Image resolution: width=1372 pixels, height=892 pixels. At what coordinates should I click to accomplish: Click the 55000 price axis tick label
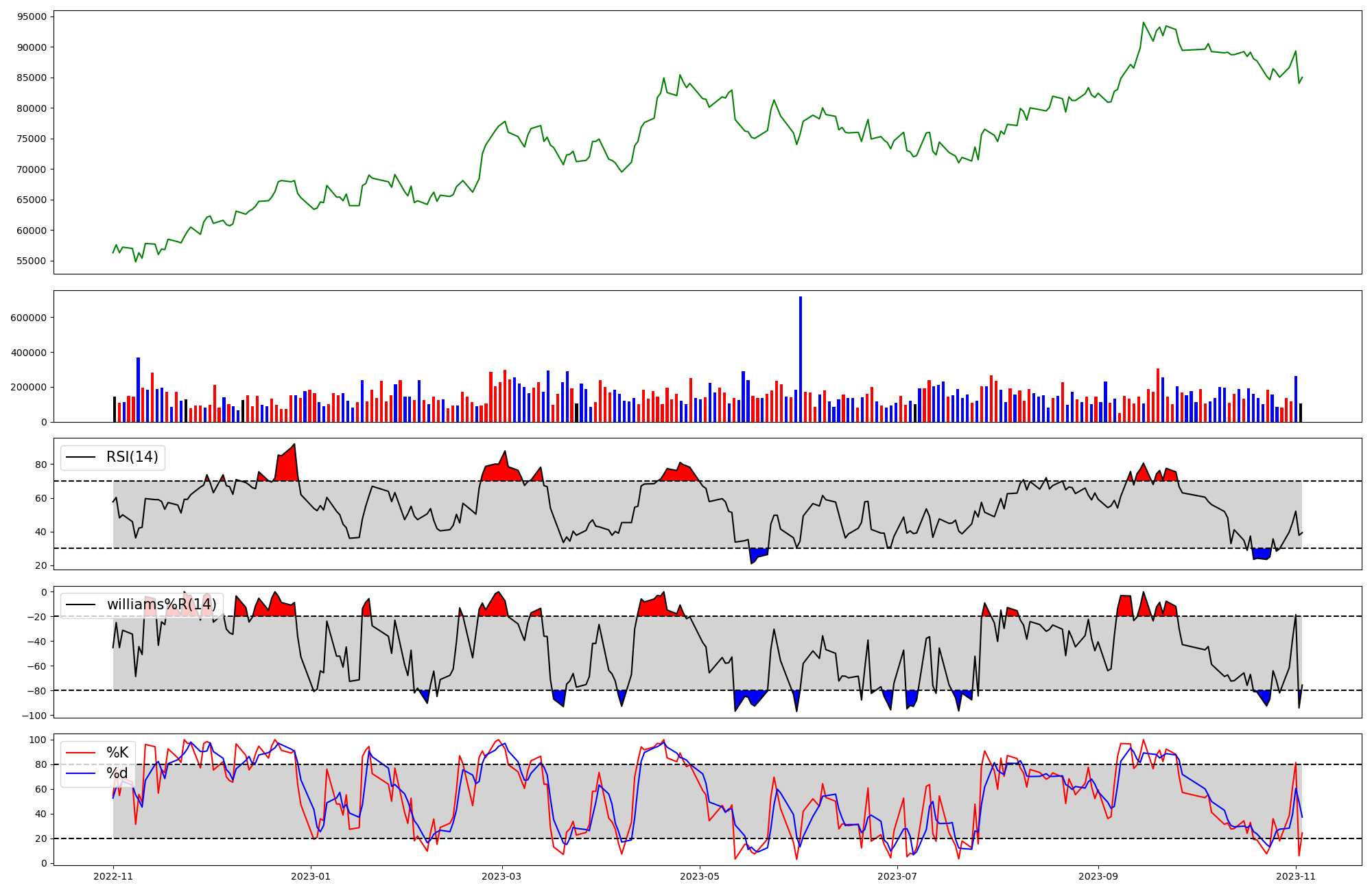coord(31,261)
